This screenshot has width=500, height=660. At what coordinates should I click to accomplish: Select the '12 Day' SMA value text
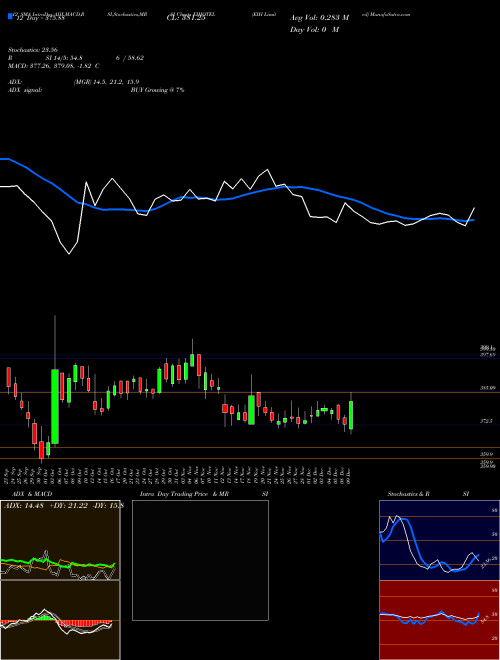coord(40,18)
